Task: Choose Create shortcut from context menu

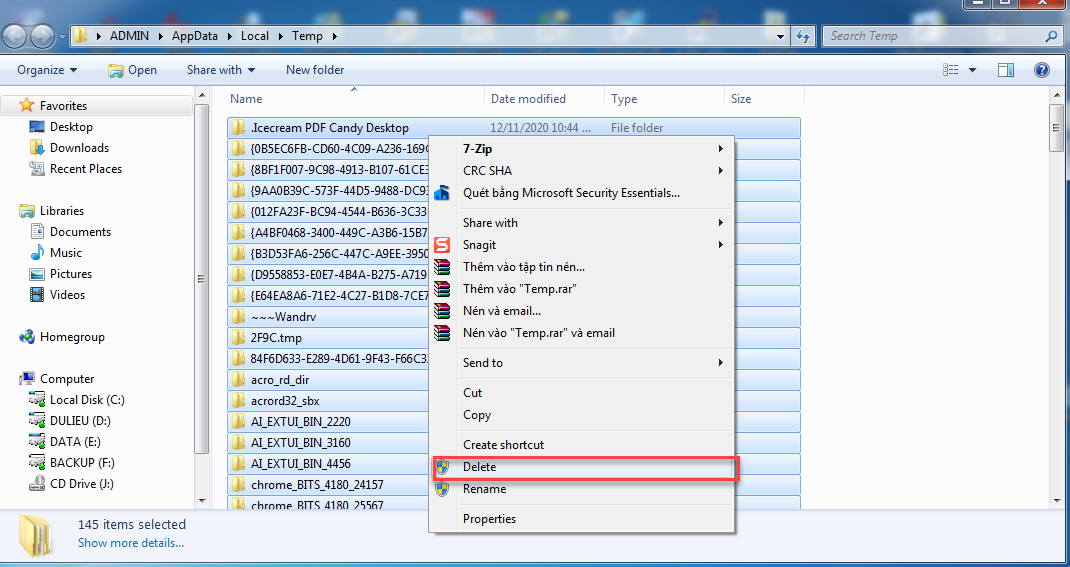Action: point(581,445)
